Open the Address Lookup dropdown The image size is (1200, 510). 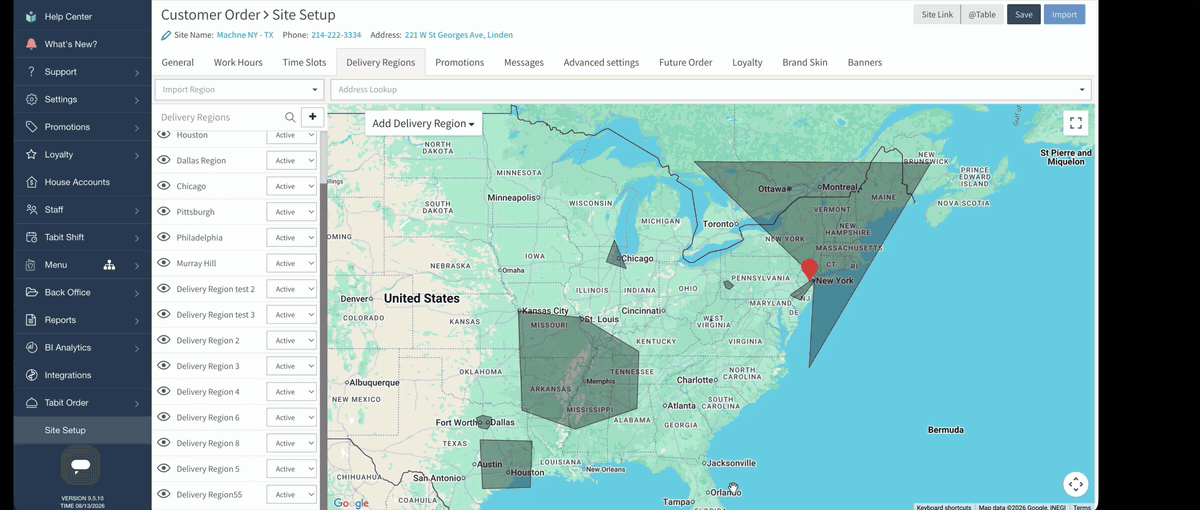click(711, 90)
